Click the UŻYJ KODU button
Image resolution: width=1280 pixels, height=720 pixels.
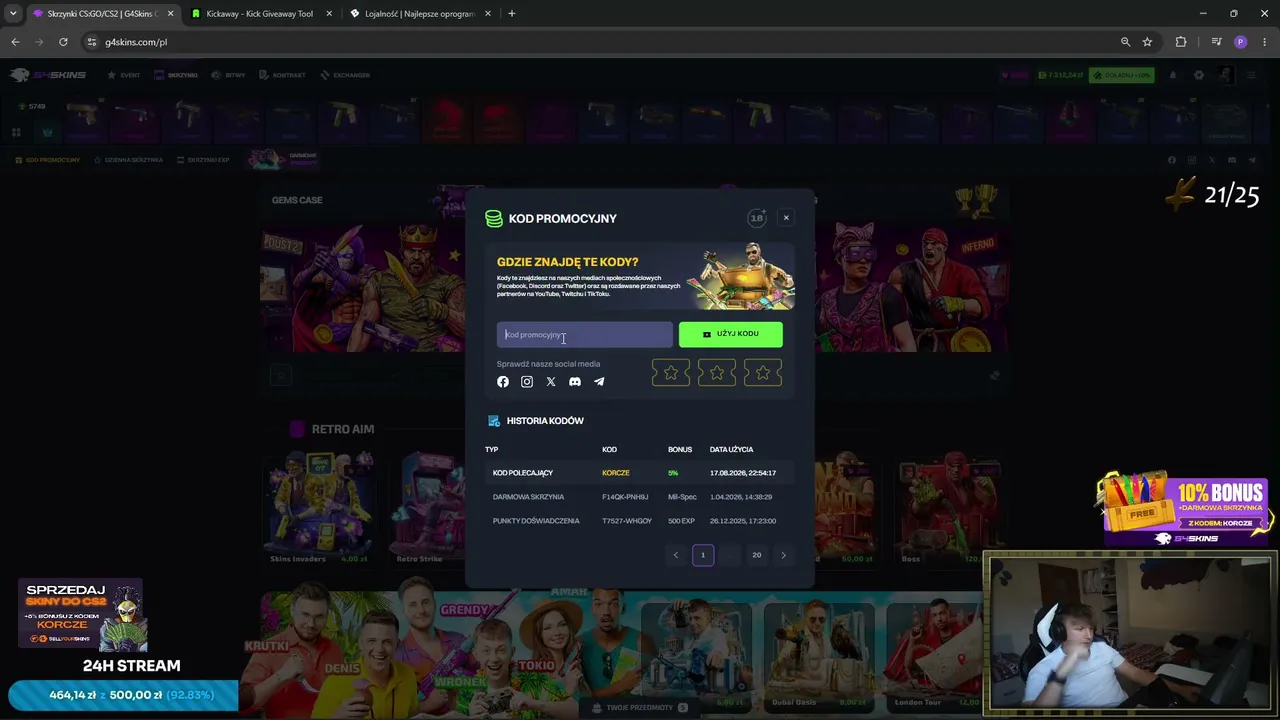tap(731, 334)
